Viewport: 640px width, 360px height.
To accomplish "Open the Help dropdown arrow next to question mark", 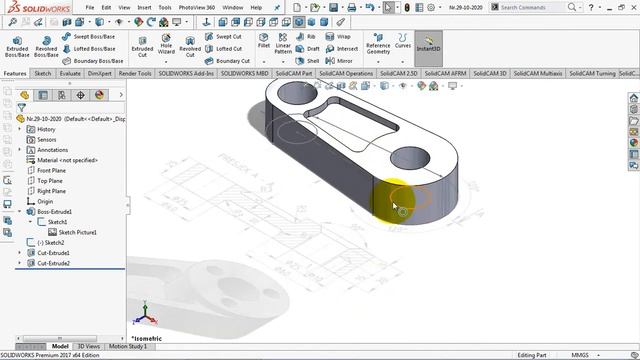I will (599, 7).
